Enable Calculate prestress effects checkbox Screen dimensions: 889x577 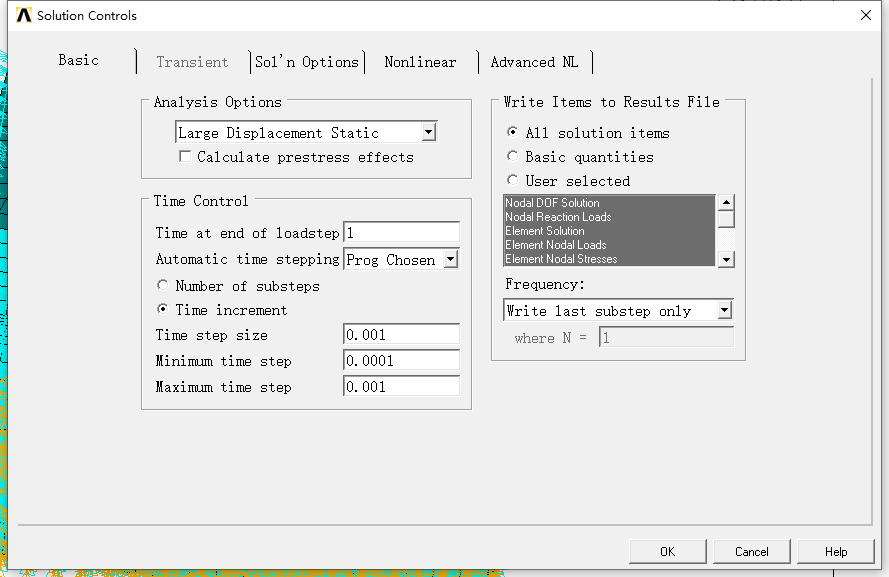[185, 156]
